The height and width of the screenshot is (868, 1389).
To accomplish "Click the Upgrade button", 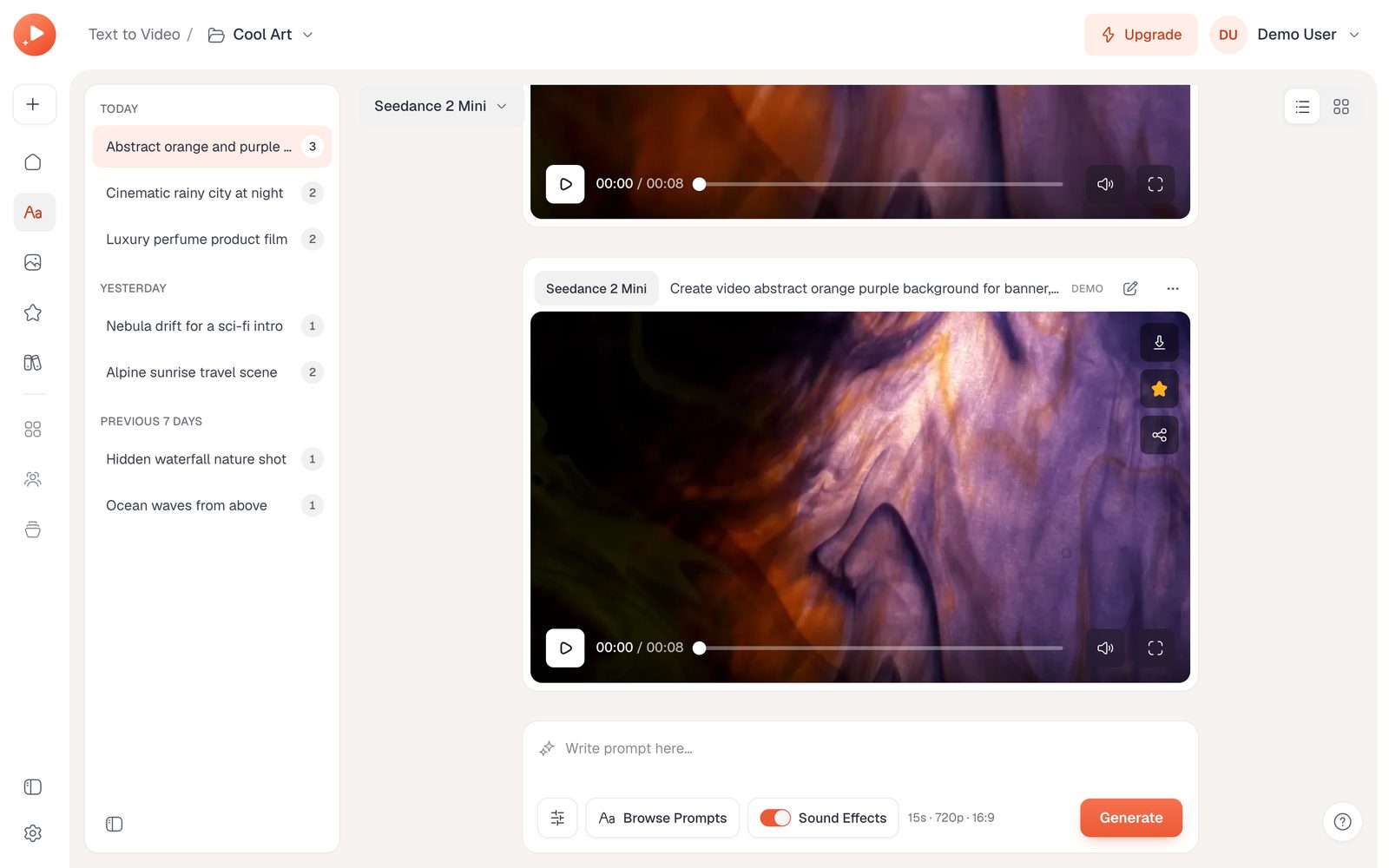I will pyautogui.click(x=1141, y=35).
